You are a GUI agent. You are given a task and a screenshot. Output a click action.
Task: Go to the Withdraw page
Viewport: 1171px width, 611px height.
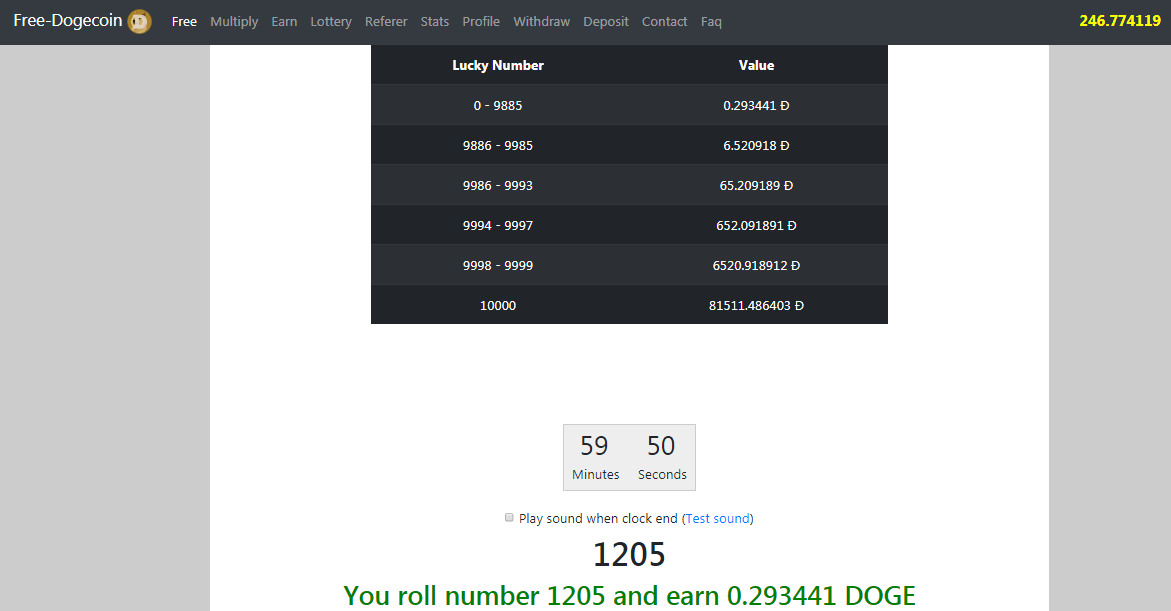click(x=541, y=22)
